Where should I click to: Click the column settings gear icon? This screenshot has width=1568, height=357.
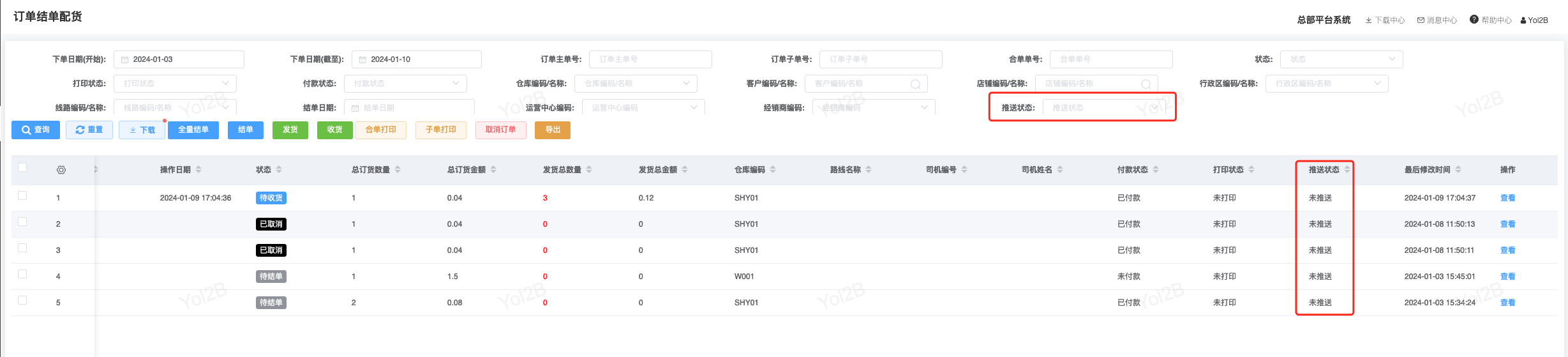pyautogui.click(x=61, y=170)
